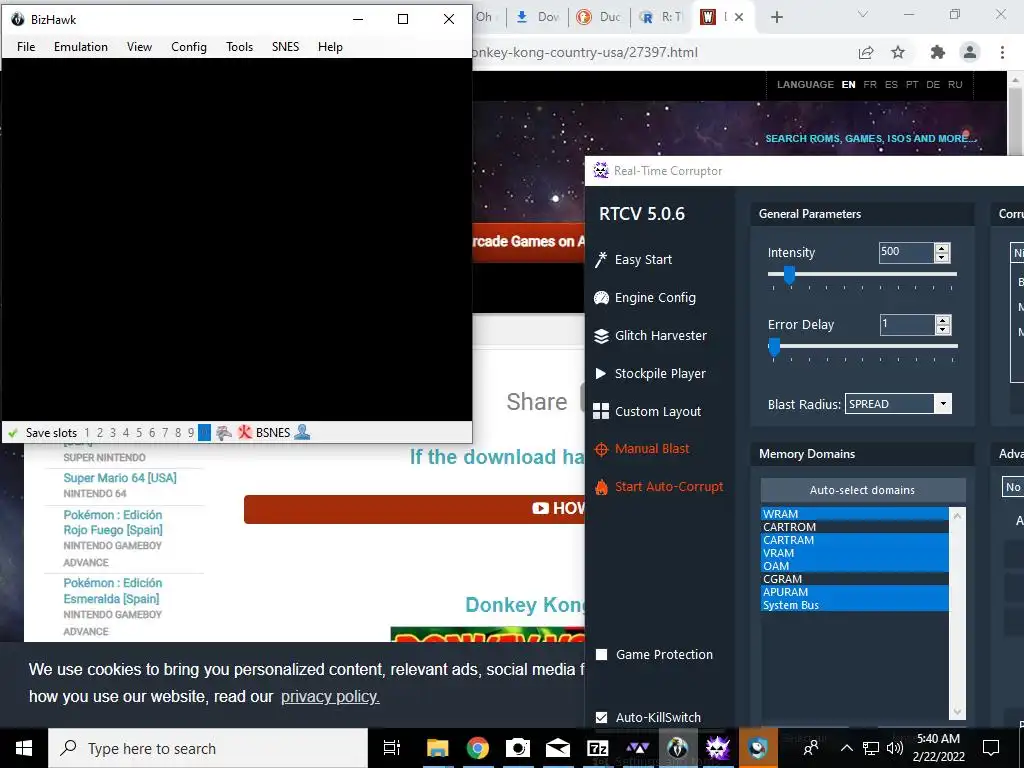Open BizHawk Config menu
Image resolution: width=1024 pixels, height=768 pixels.
click(189, 47)
